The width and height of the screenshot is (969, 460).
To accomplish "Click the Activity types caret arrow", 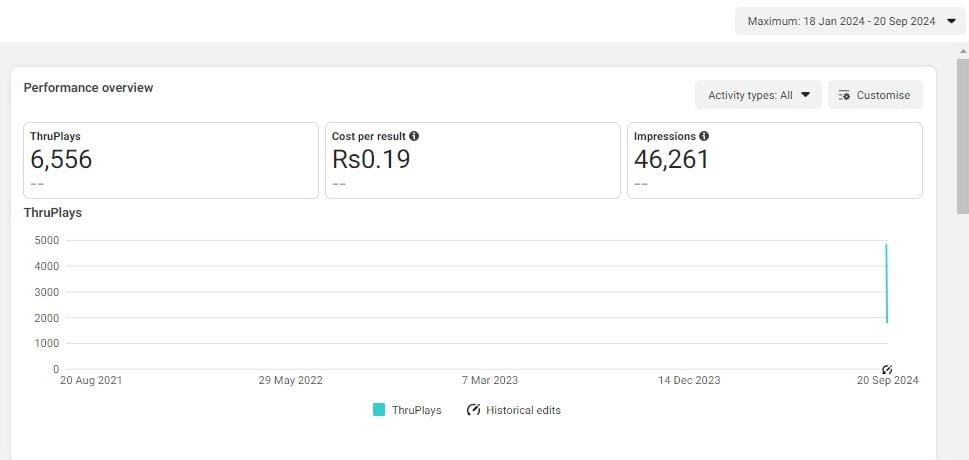I will pos(805,95).
